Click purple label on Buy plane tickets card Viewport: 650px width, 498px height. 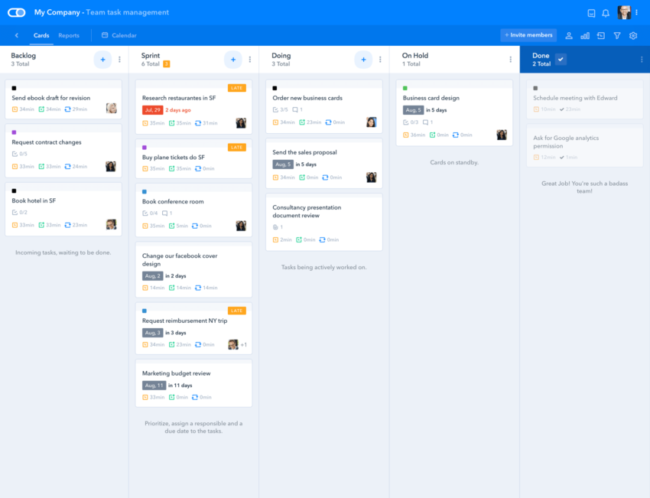pyautogui.click(x=145, y=147)
